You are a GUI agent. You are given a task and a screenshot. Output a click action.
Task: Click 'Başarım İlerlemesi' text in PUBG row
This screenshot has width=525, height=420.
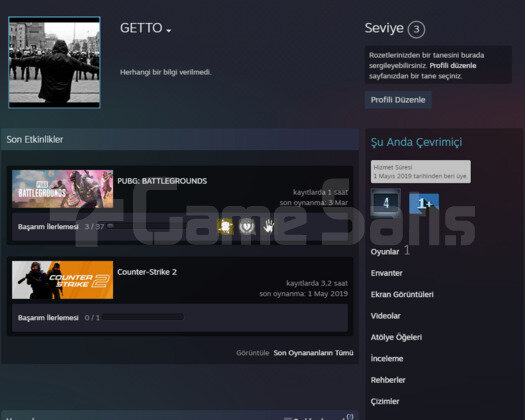tap(48, 227)
